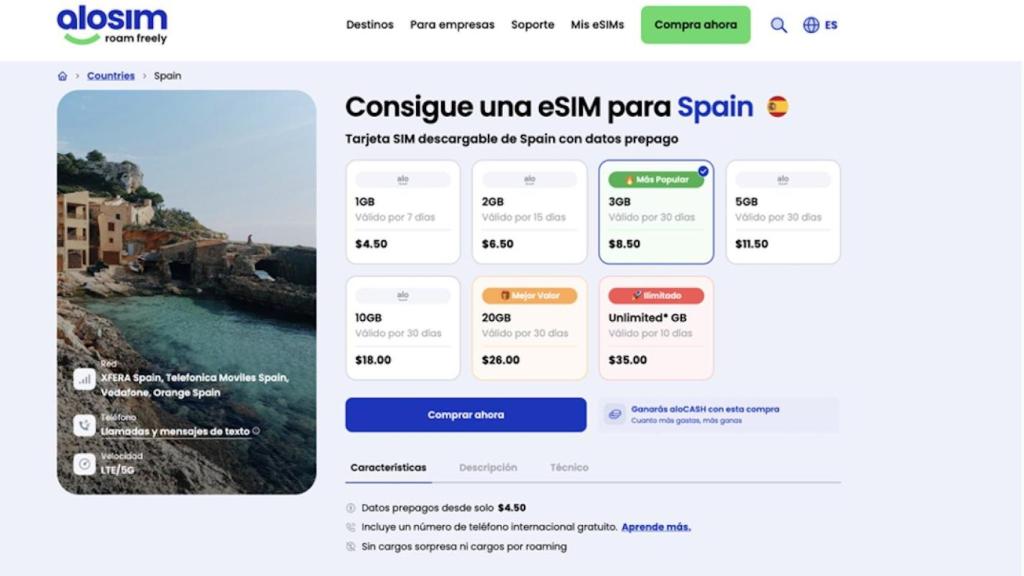Switch to the Descripción tab

tap(488, 468)
